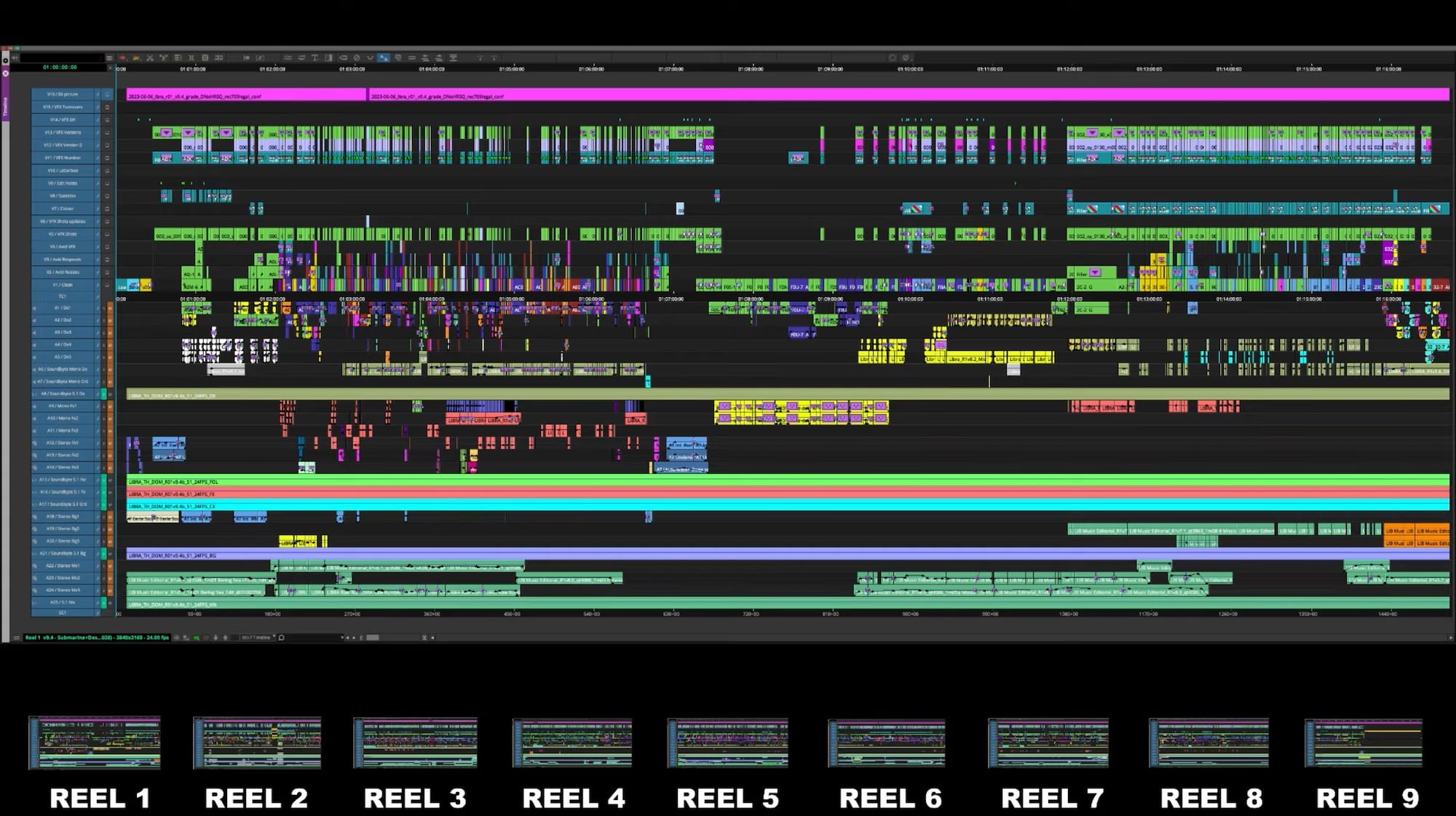The height and width of the screenshot is (816, 1456).
Task: Select the V13 / VFX Versions track header
Action: click(x=63, y=132)
